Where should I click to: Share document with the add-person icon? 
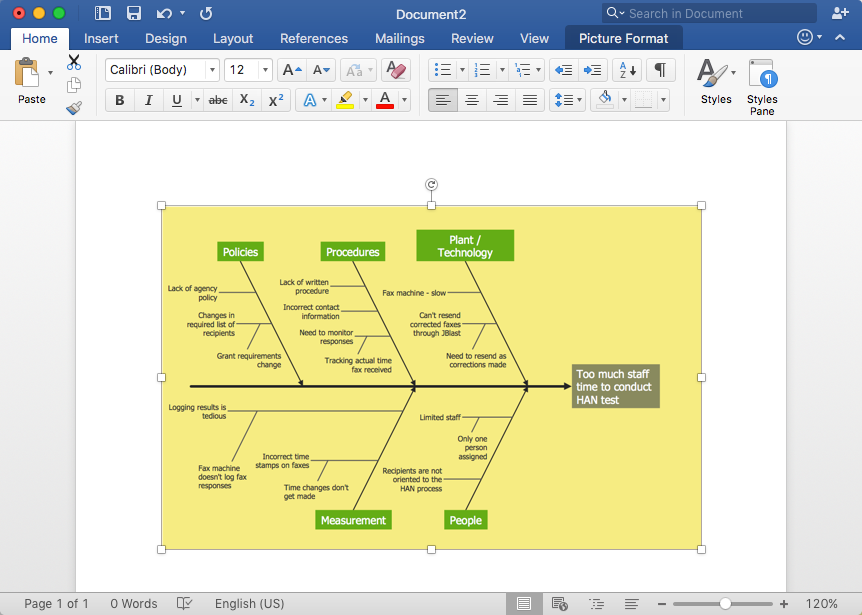(x=840, y=13)
